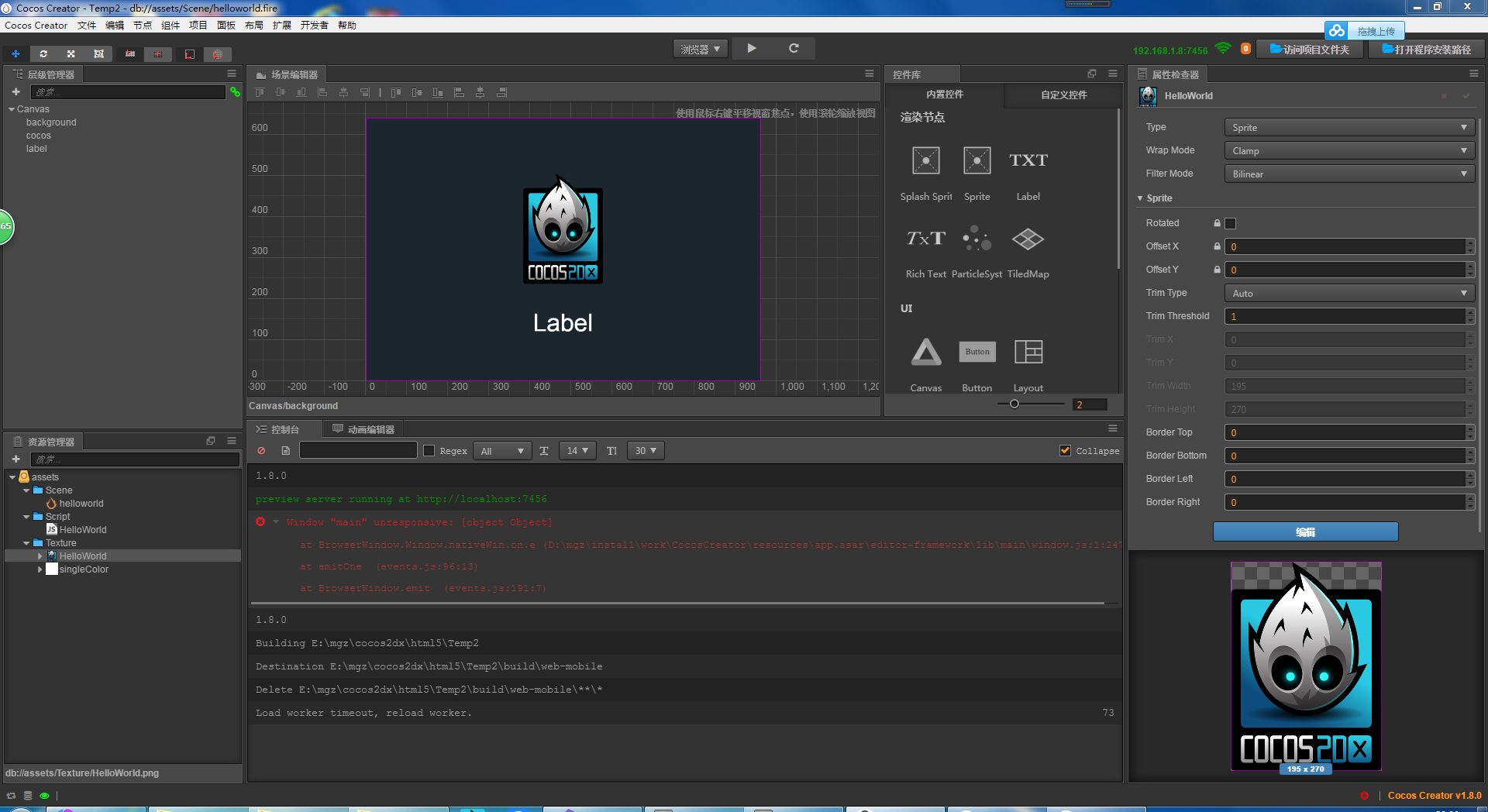Click the Button UI control icon
This screenshot has width=1488, height=812.
(x=977, y=352)
